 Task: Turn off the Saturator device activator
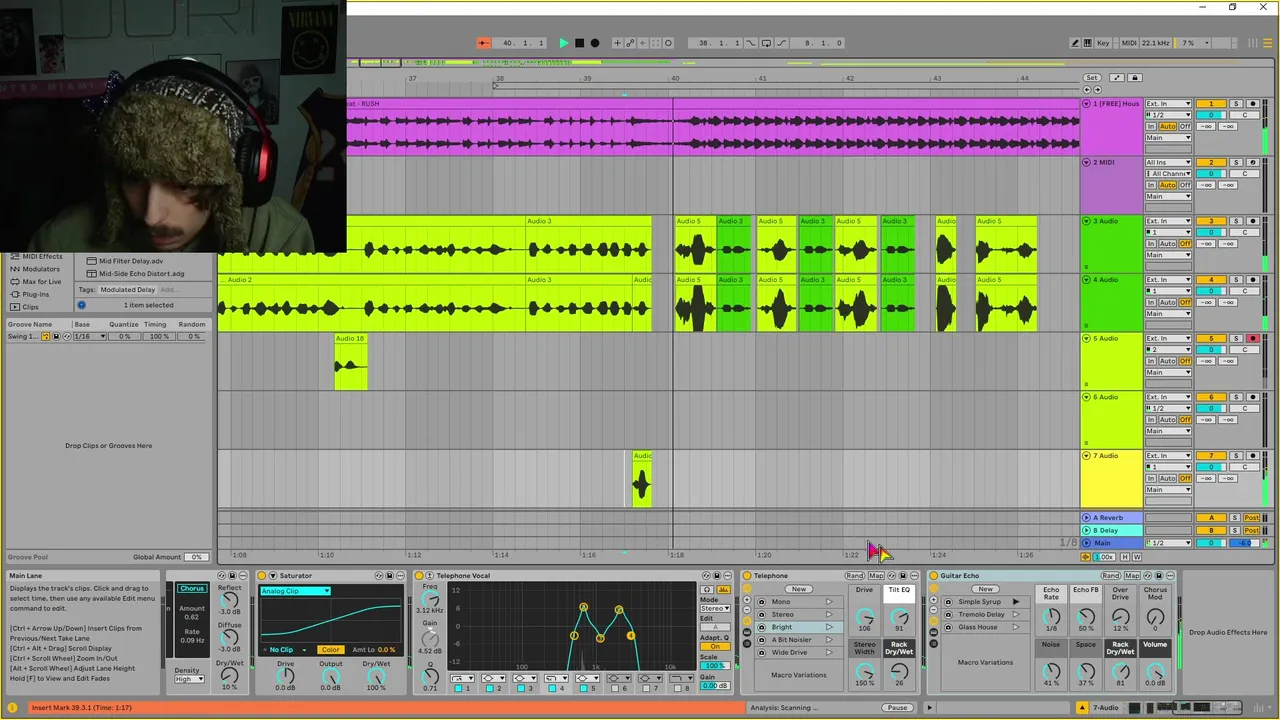262,576
